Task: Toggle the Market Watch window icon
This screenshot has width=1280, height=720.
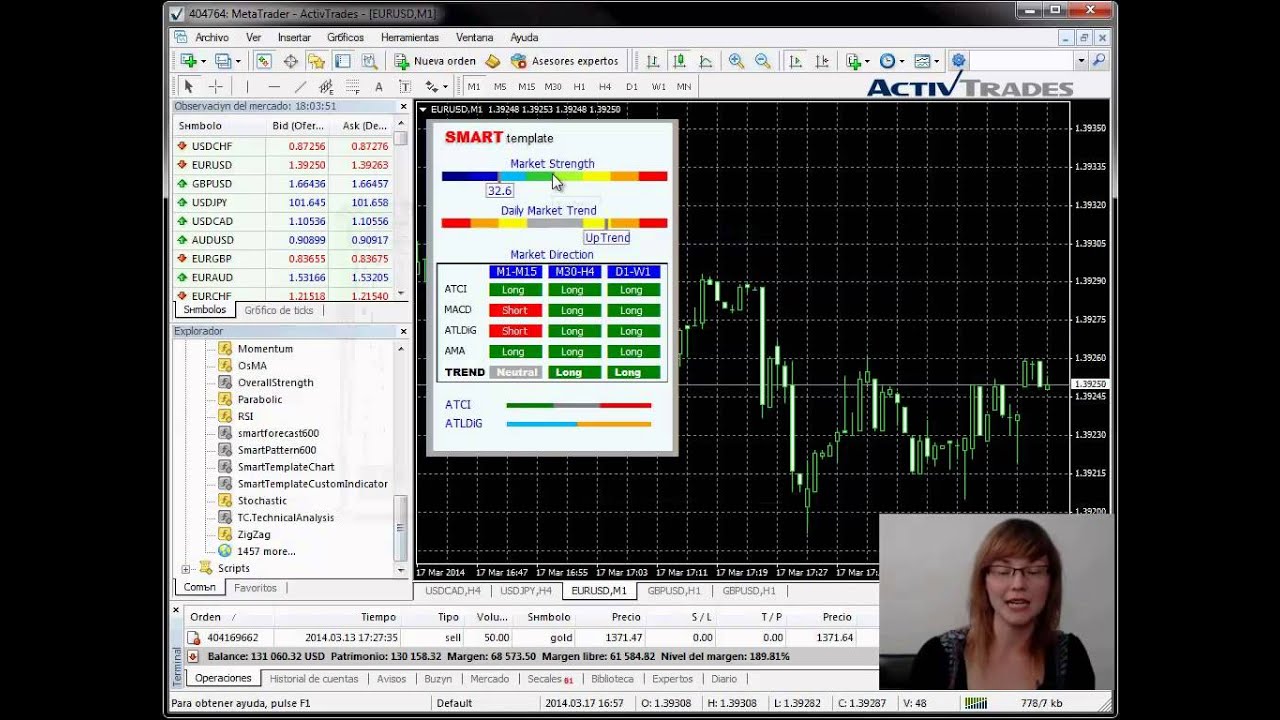Action: click(x=264, y=61)
